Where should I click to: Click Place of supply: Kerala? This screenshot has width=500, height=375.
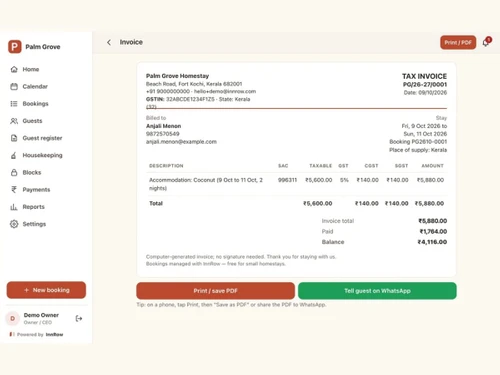tap(418, 150)
